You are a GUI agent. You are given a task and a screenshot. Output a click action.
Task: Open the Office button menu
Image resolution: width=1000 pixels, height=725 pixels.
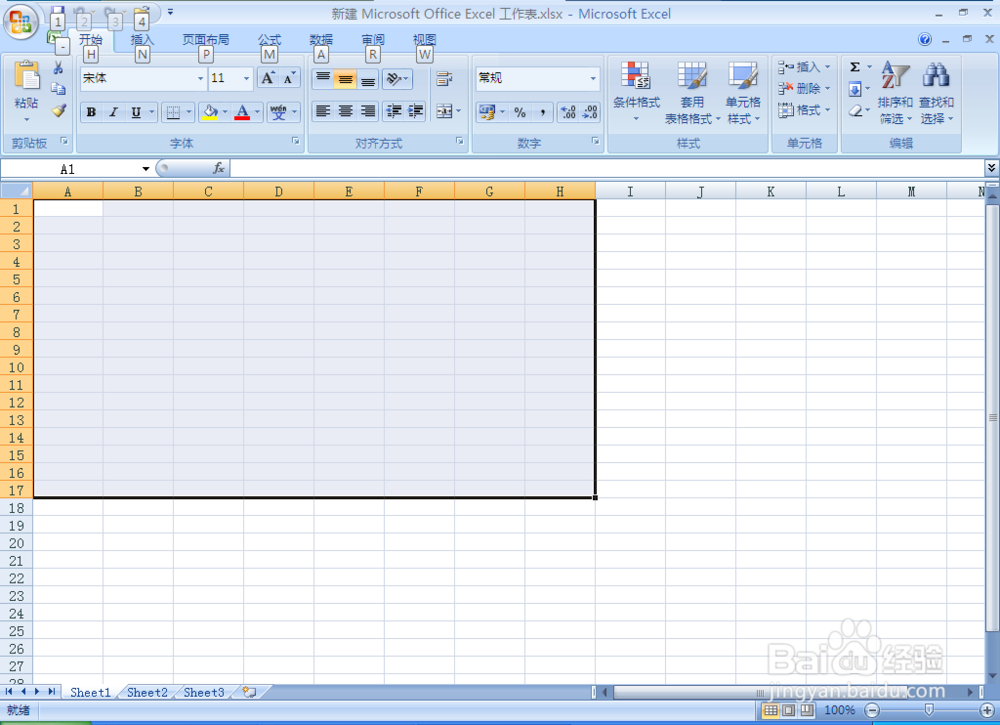pos(20,22)
